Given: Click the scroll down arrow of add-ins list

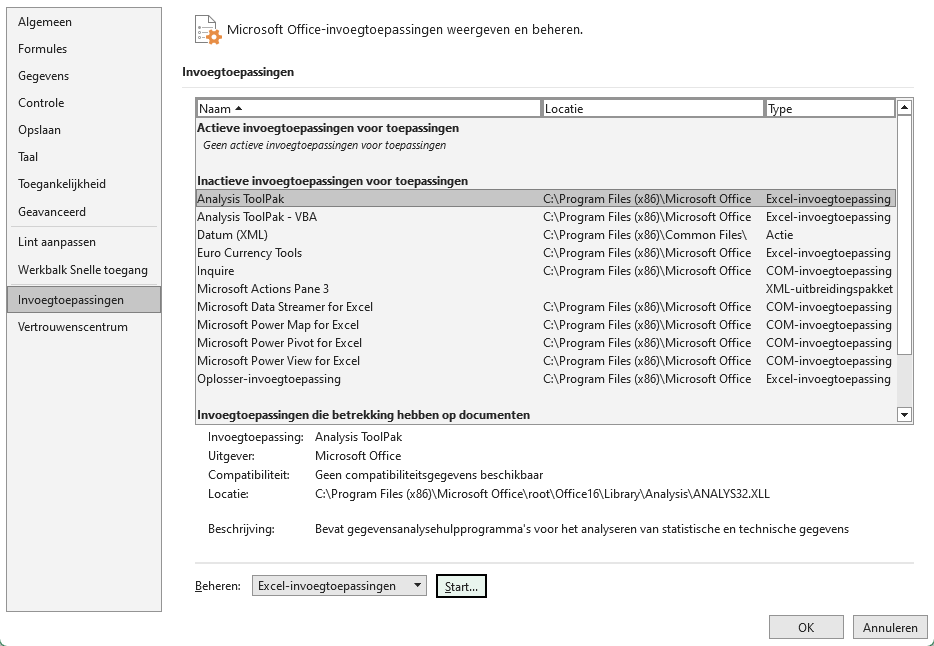Looking at the screenshot, I should [x=904, y=415].
